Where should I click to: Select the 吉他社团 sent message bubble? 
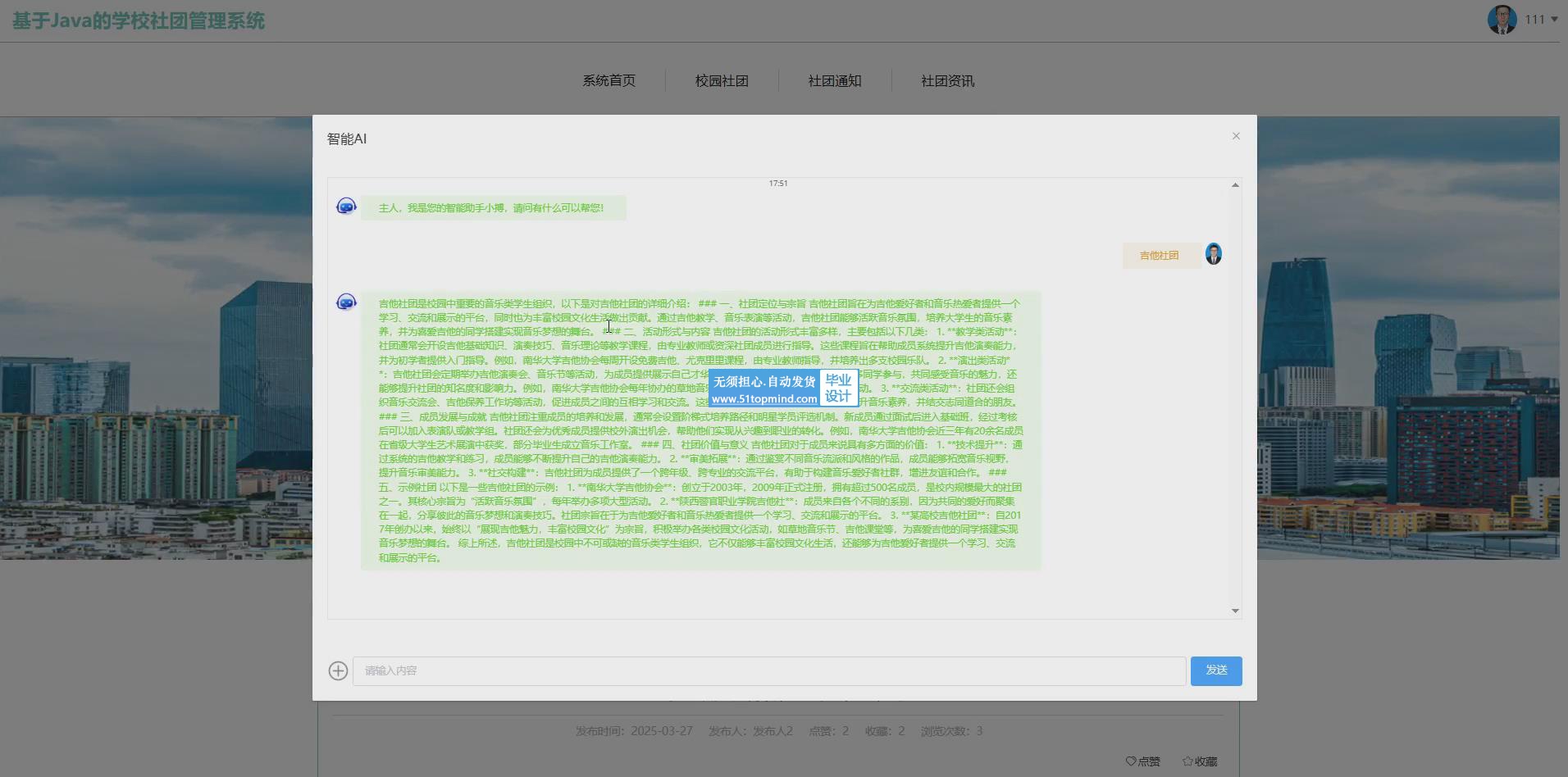1159,256
